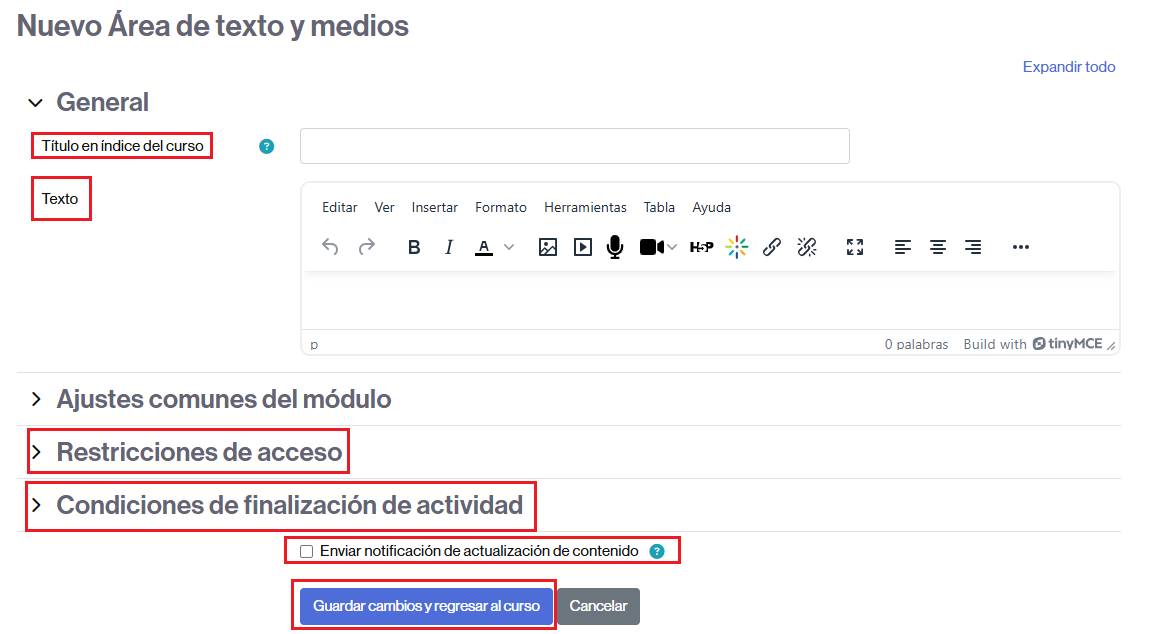This screenshot has height=634, width=1151.
Task: Center align the text
Action: 938,247
